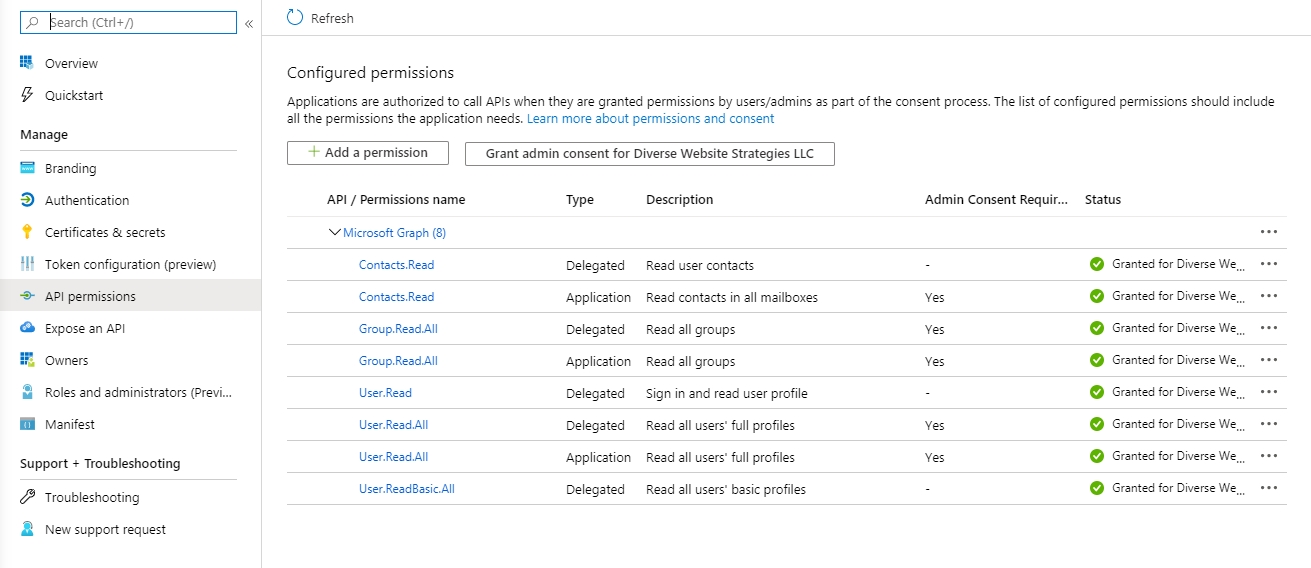Open ellipsis menu for Application Contacts.Read
Screen dimensions: 1311x568
pos(1269,296)
